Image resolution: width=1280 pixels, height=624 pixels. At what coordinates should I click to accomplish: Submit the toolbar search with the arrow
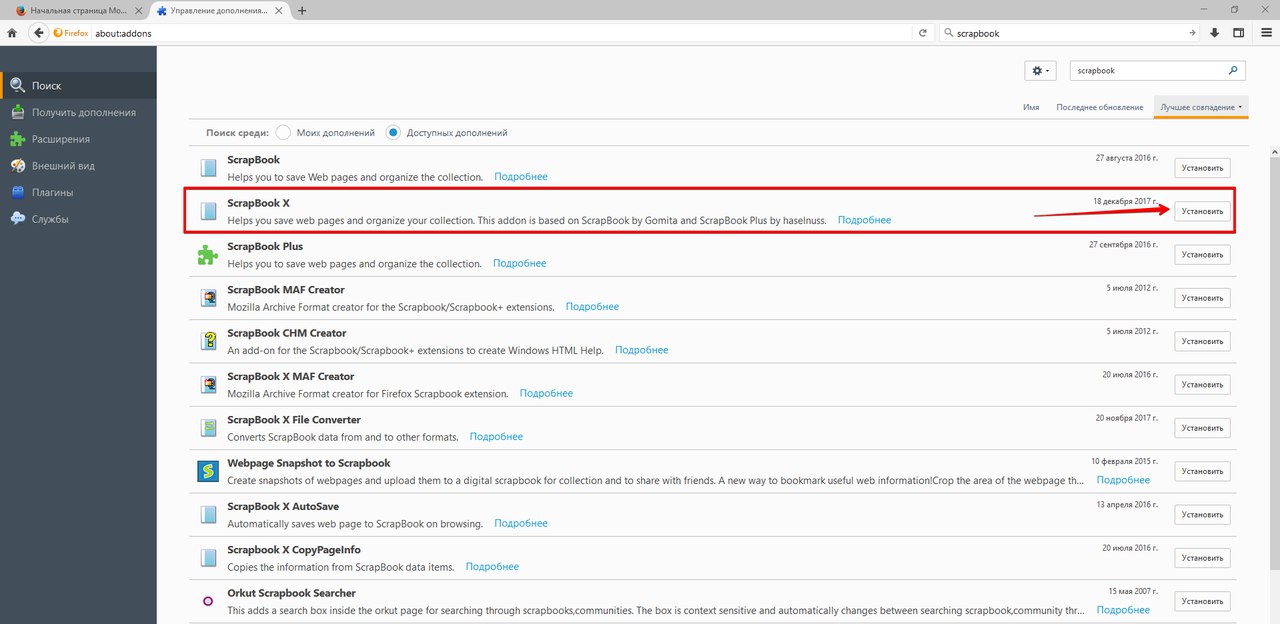click(x=1192, y=33)
